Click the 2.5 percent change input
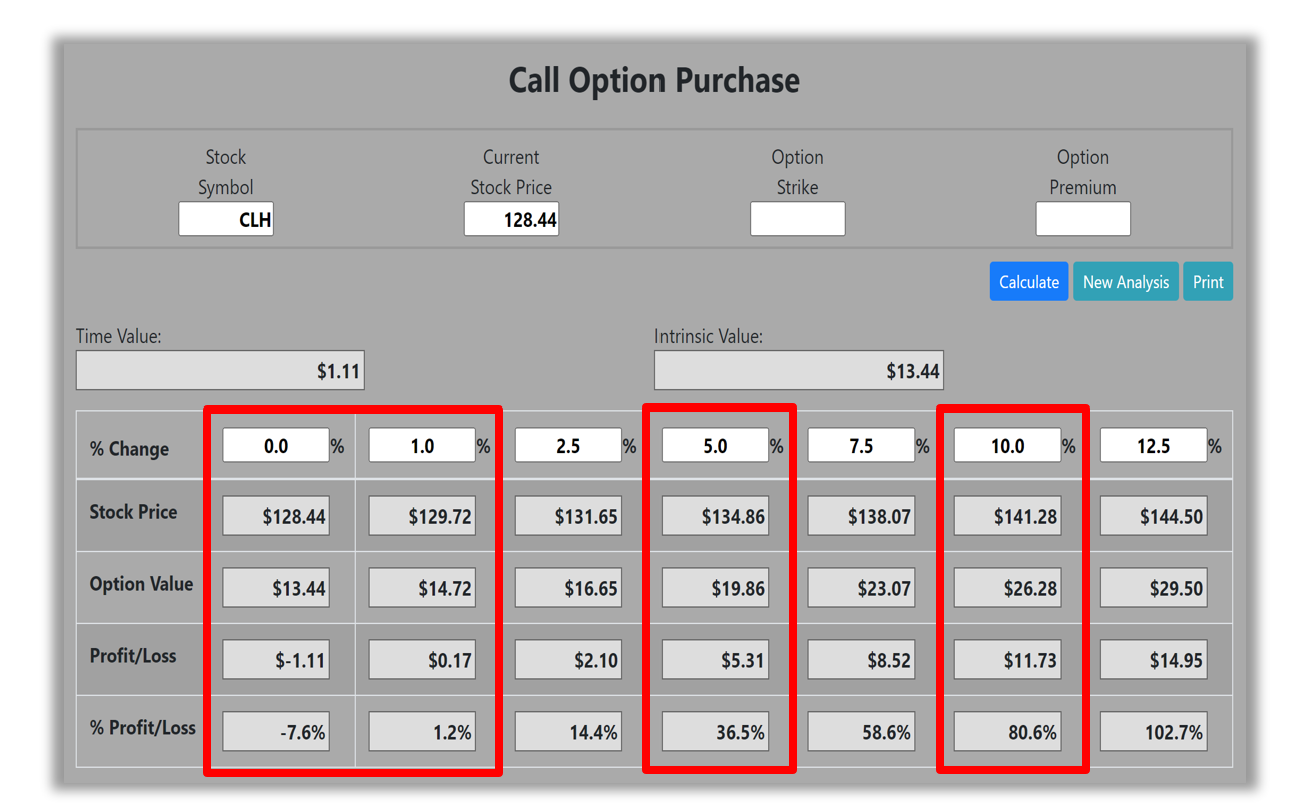1316x812 pixels. (568, 446)
